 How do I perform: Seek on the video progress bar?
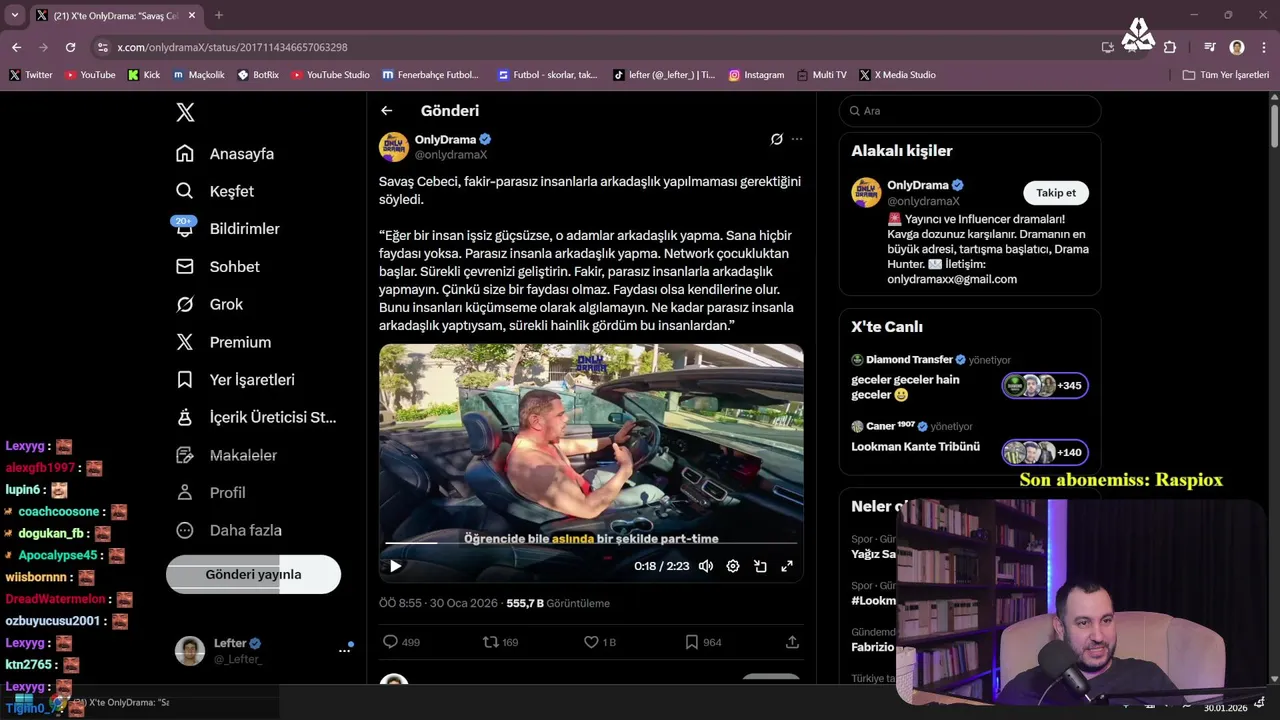591,543
